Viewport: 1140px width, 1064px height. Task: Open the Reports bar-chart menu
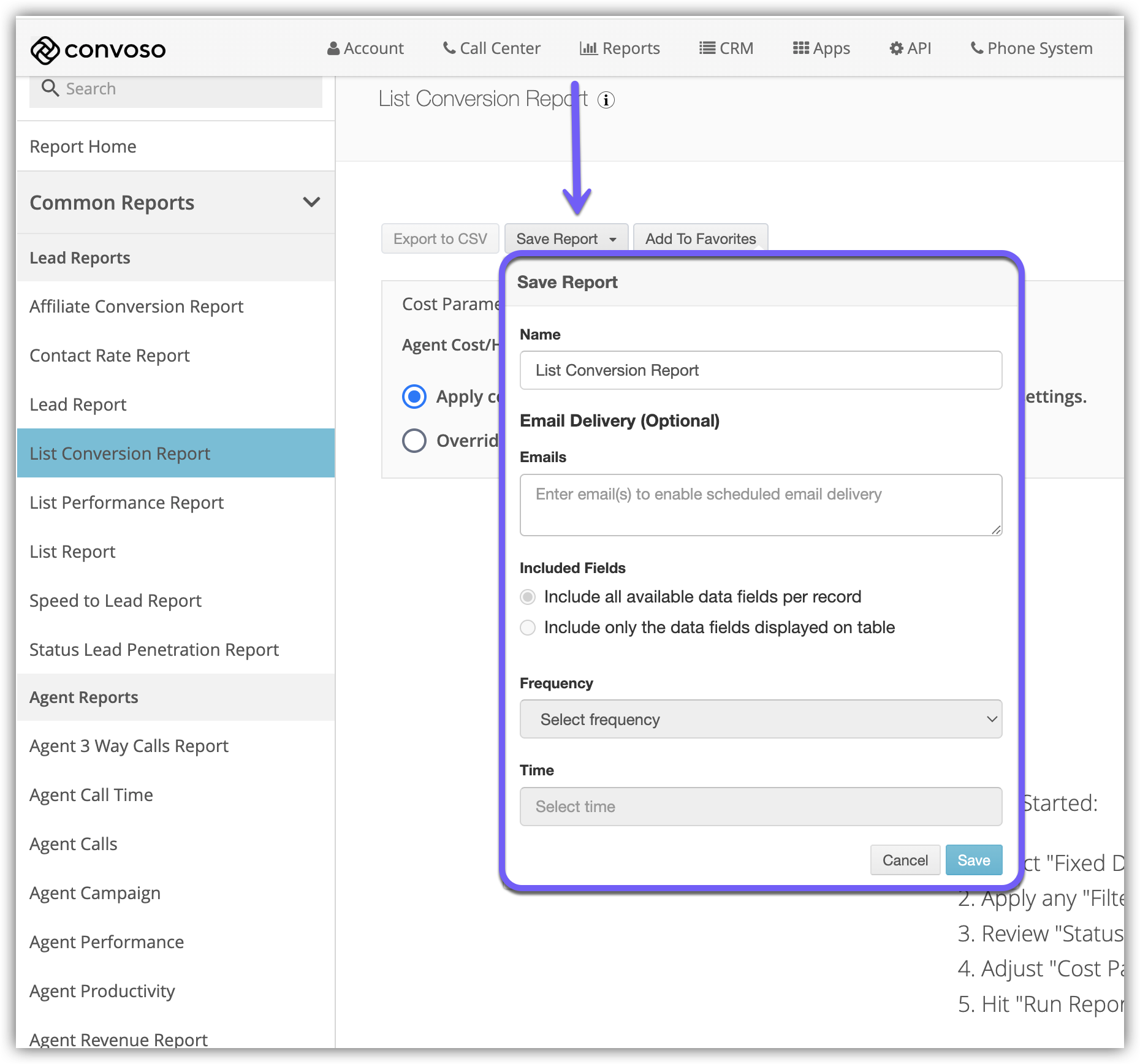coord(620,48)
